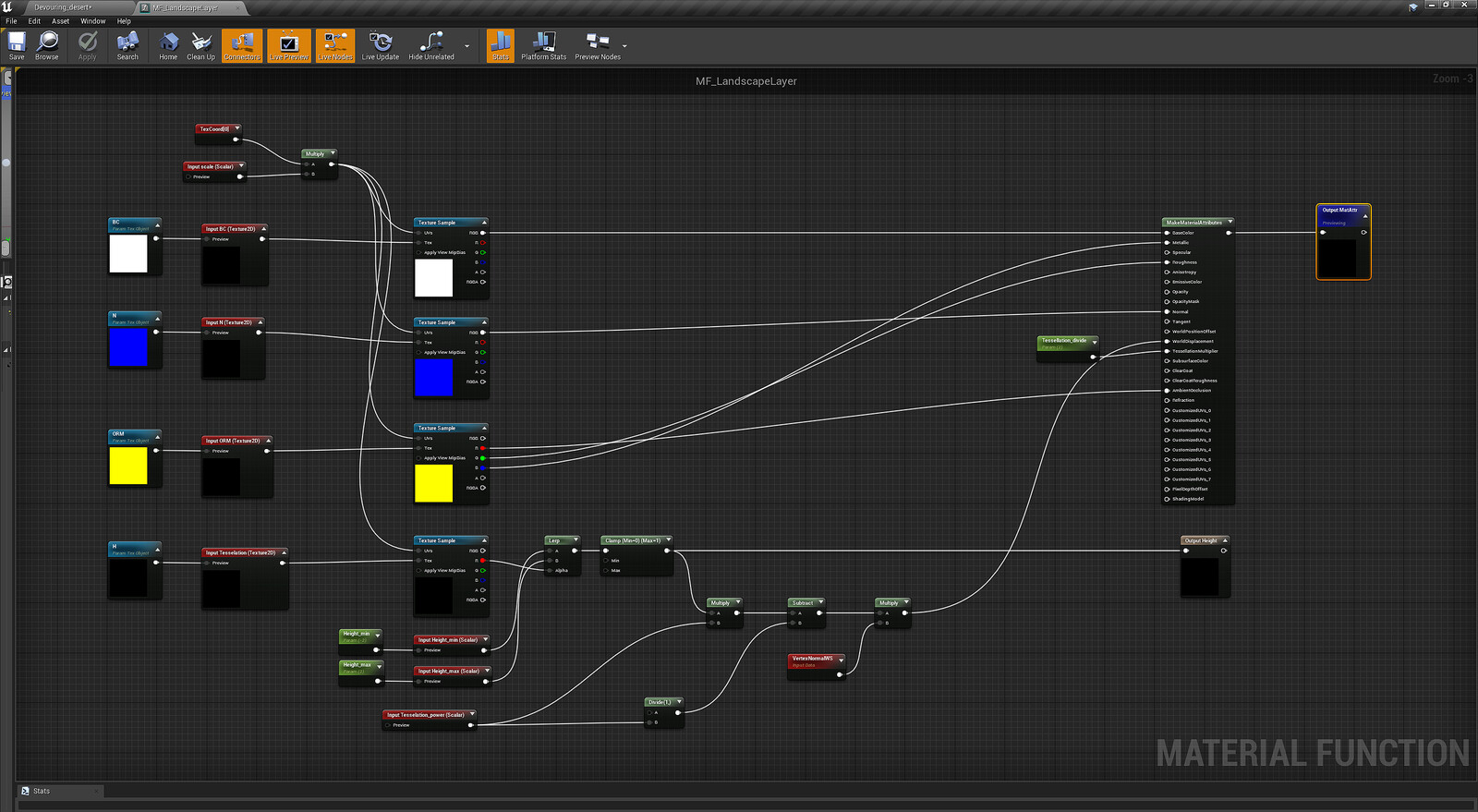1478x812 pixels.
Task: Click the Min pin on the Clamp node
Action: (606, 561)
